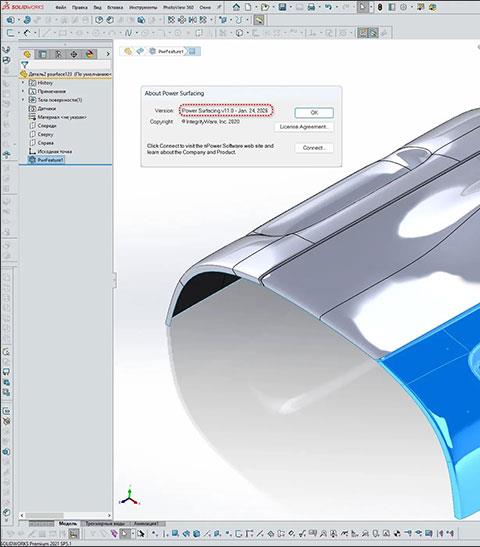Open the Вид menu
The image size is (480, 547).
97,7
